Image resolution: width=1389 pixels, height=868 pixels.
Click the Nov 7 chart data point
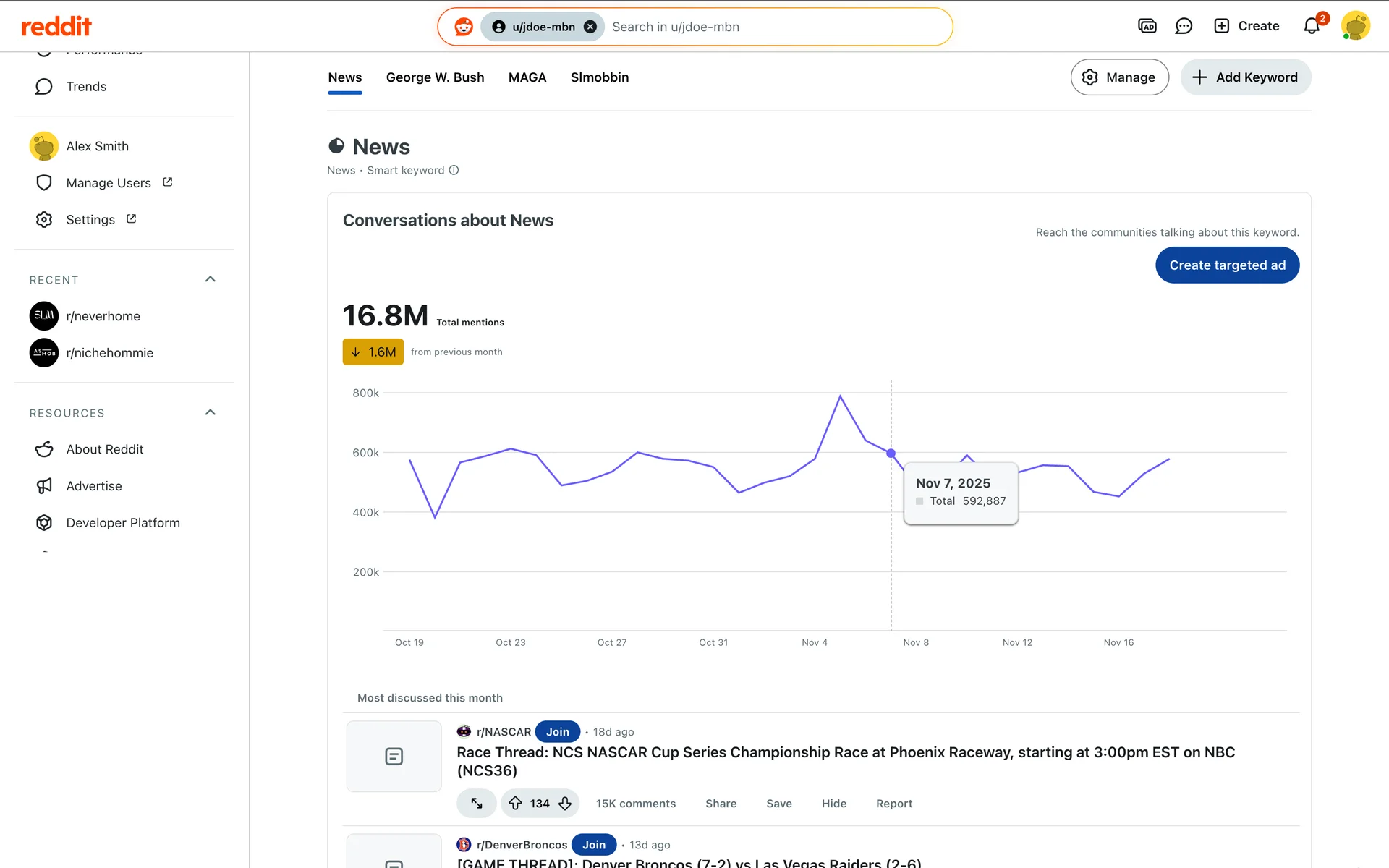(x=891, y=454)
